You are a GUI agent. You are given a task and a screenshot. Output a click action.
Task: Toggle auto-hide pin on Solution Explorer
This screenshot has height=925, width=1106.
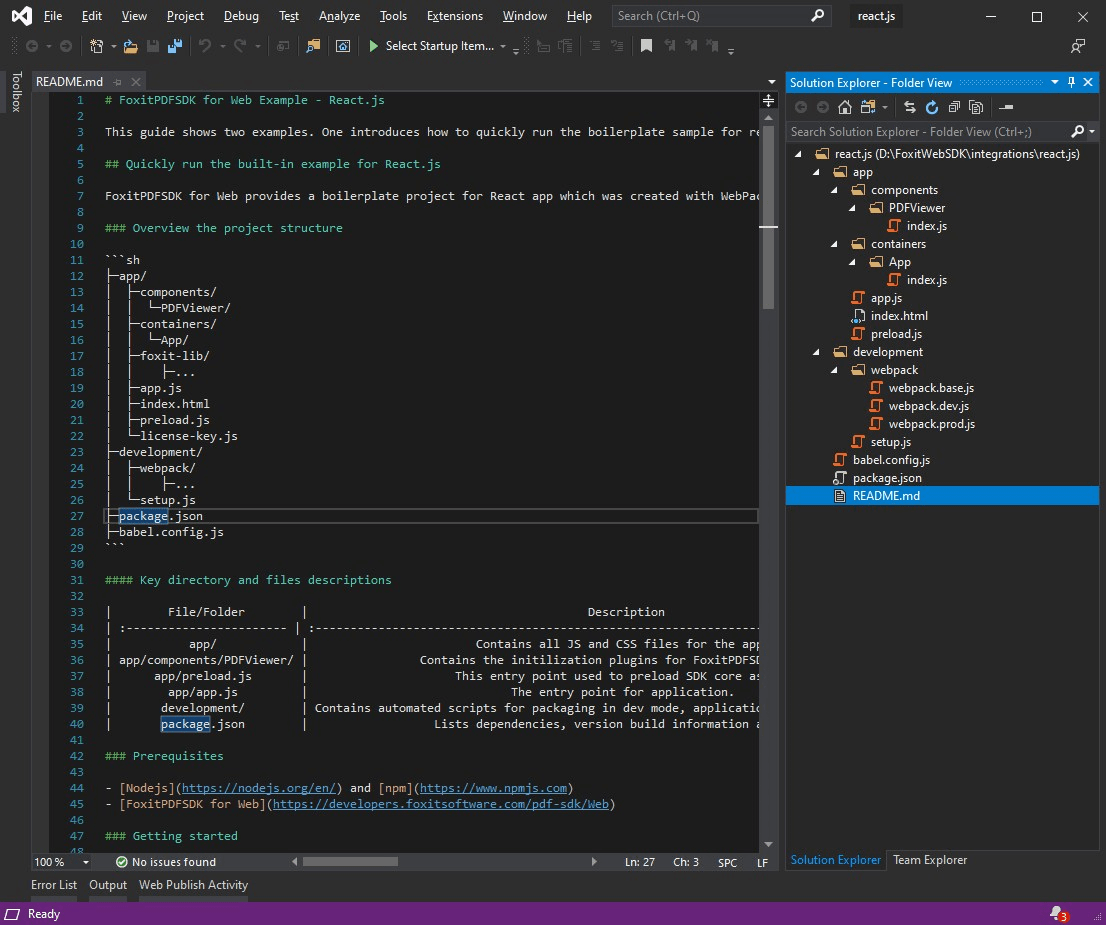coord(1072,82)
